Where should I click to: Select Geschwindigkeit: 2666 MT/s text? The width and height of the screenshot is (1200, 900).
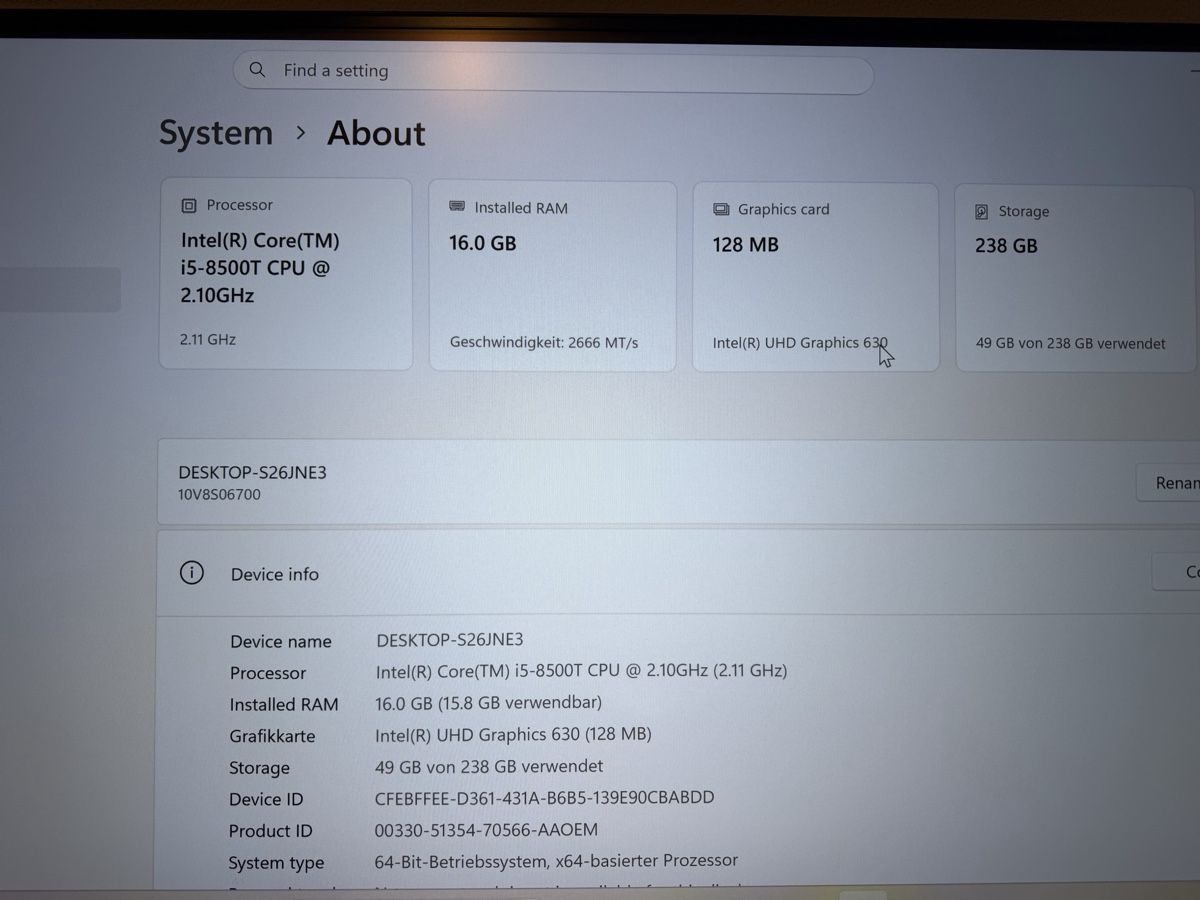pyautogui.click(x=544, y=342)
